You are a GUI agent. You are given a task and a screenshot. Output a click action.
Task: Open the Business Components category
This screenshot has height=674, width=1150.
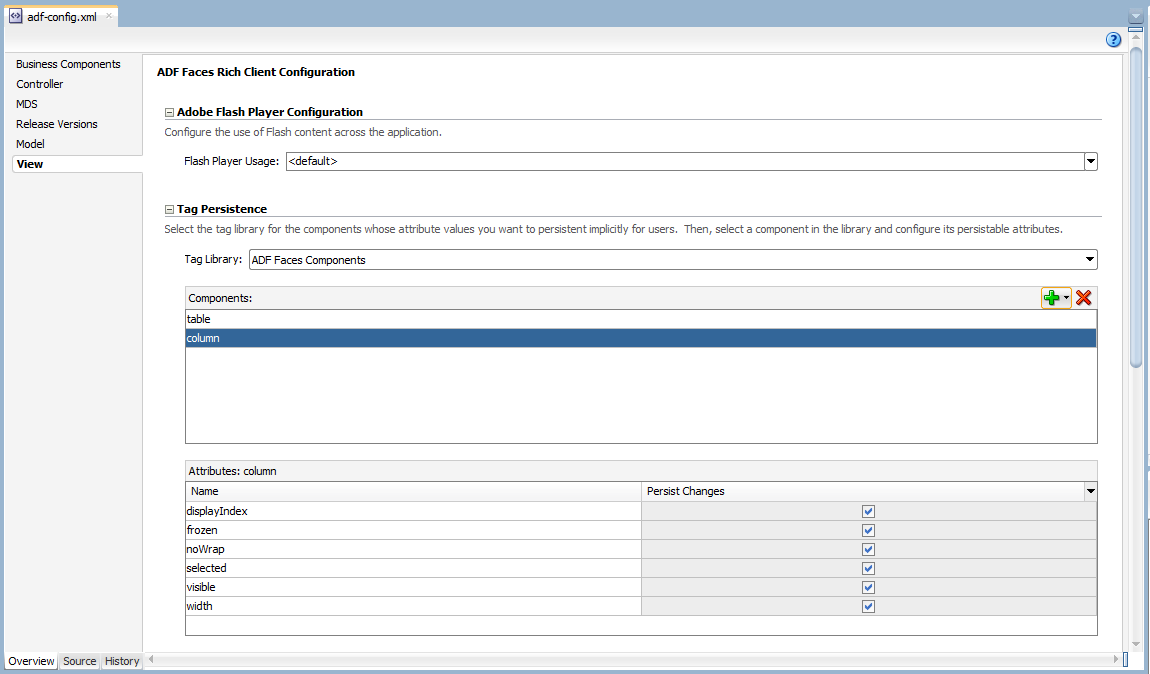point(68,65)
